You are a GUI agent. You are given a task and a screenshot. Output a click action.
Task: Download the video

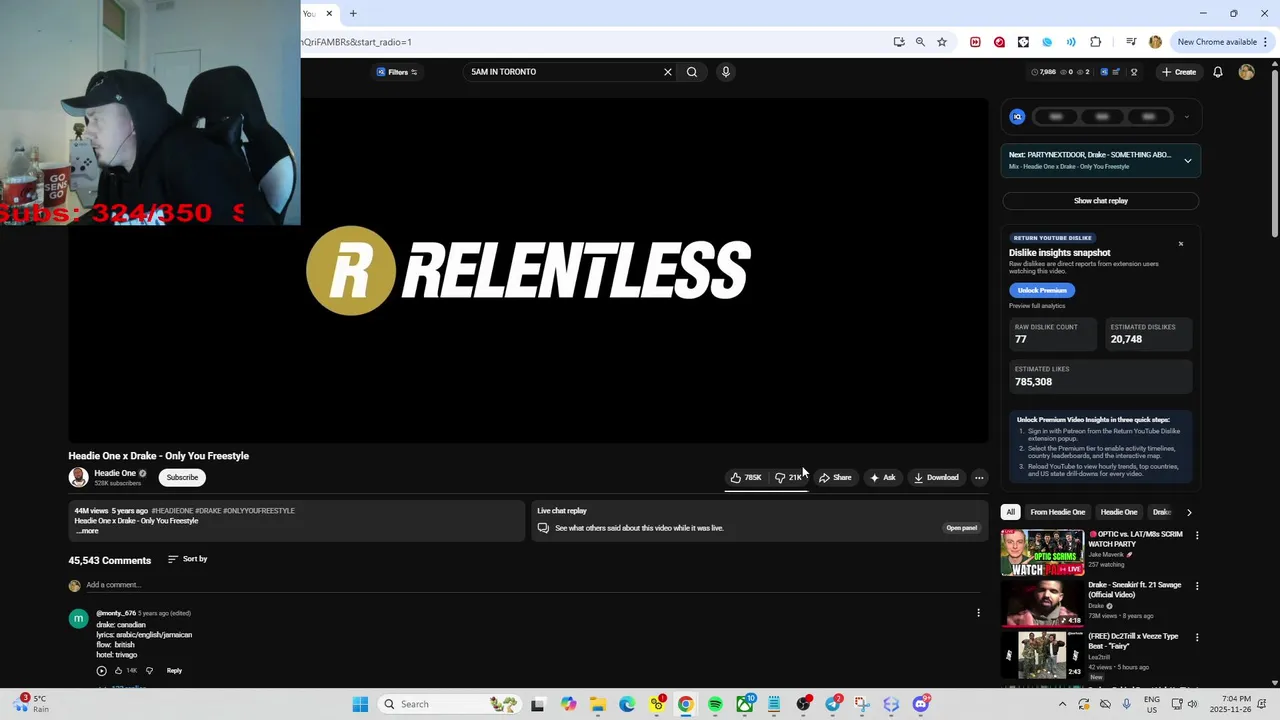point(936,478)
